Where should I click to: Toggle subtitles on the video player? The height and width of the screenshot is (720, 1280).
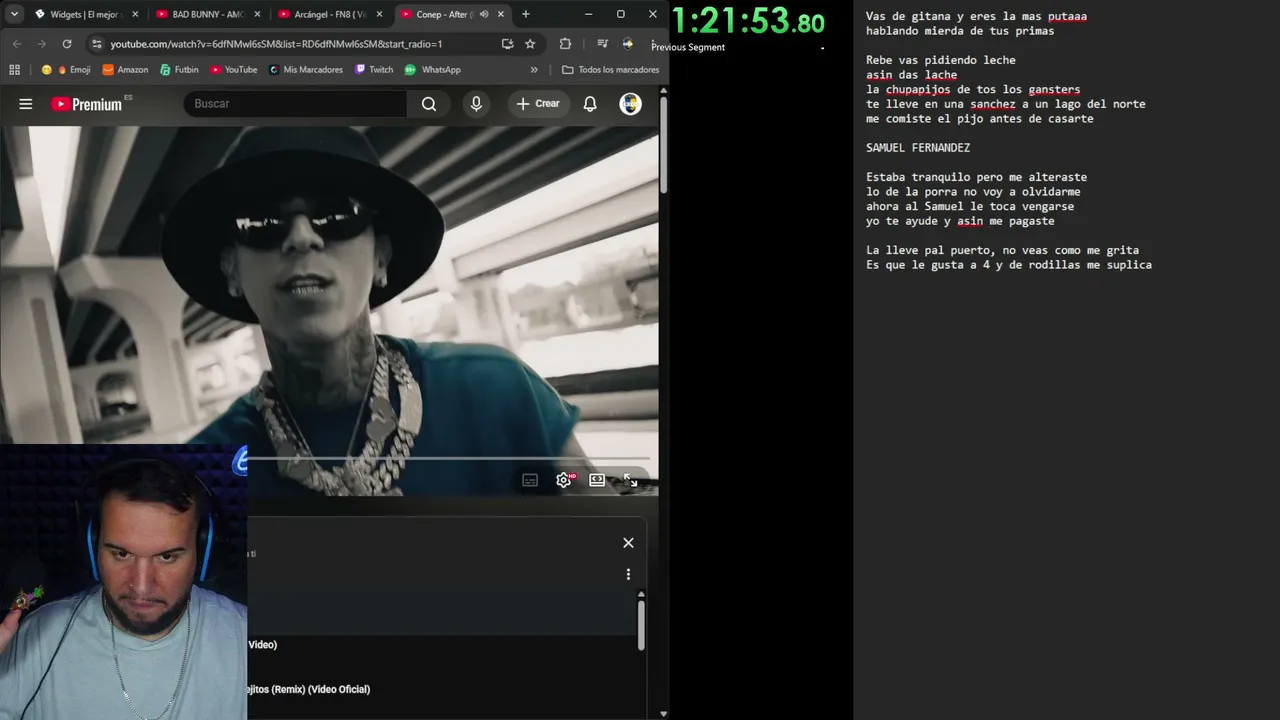pyautogui.click(x=530, y=480)
